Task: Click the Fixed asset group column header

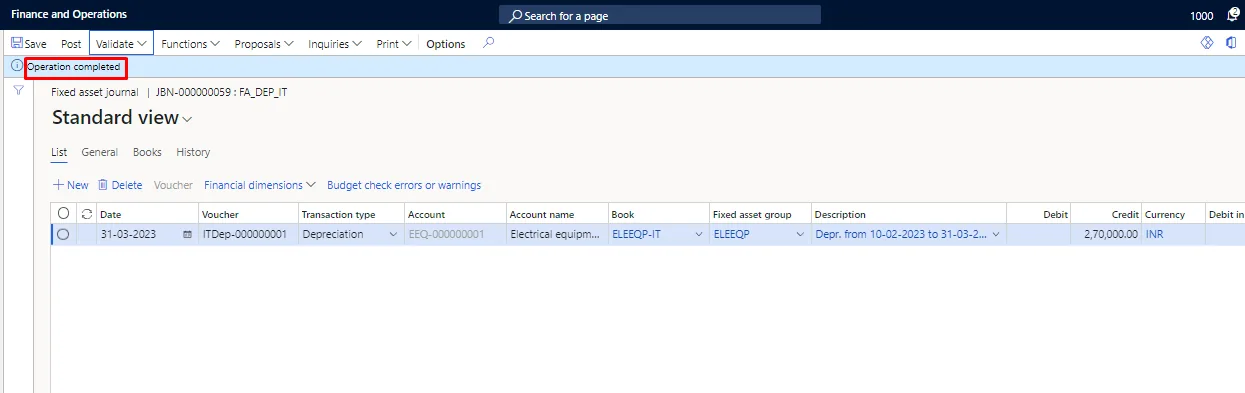Action: [752, 214]
